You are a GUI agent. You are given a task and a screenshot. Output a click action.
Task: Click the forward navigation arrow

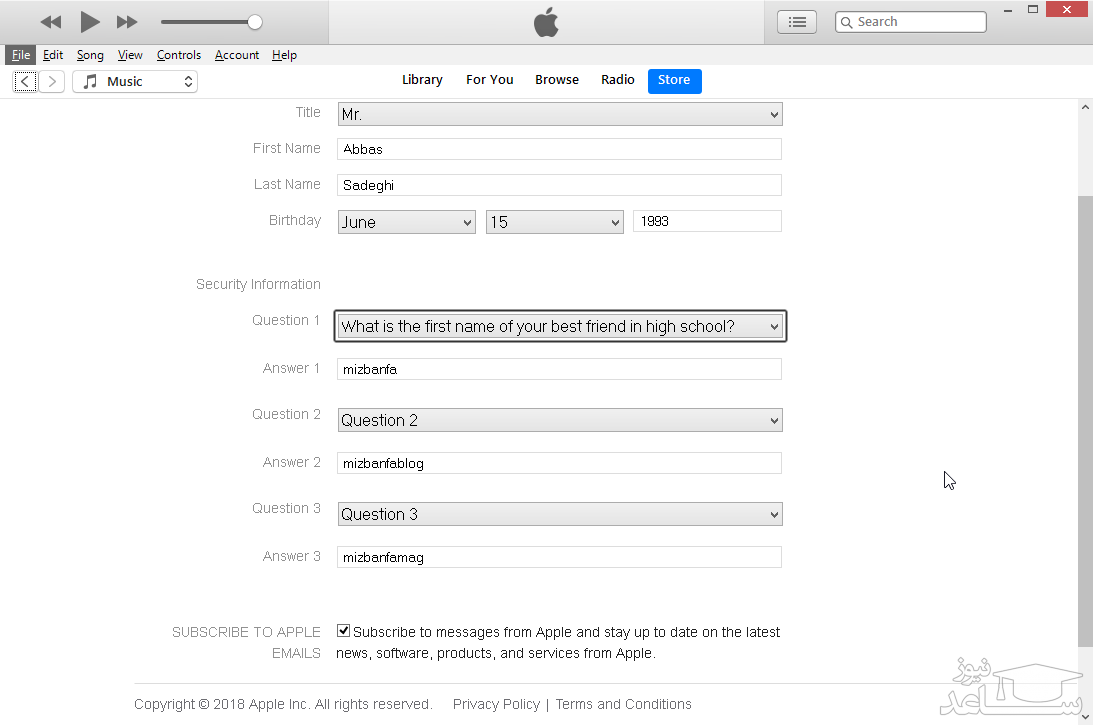tap(52, 82)
